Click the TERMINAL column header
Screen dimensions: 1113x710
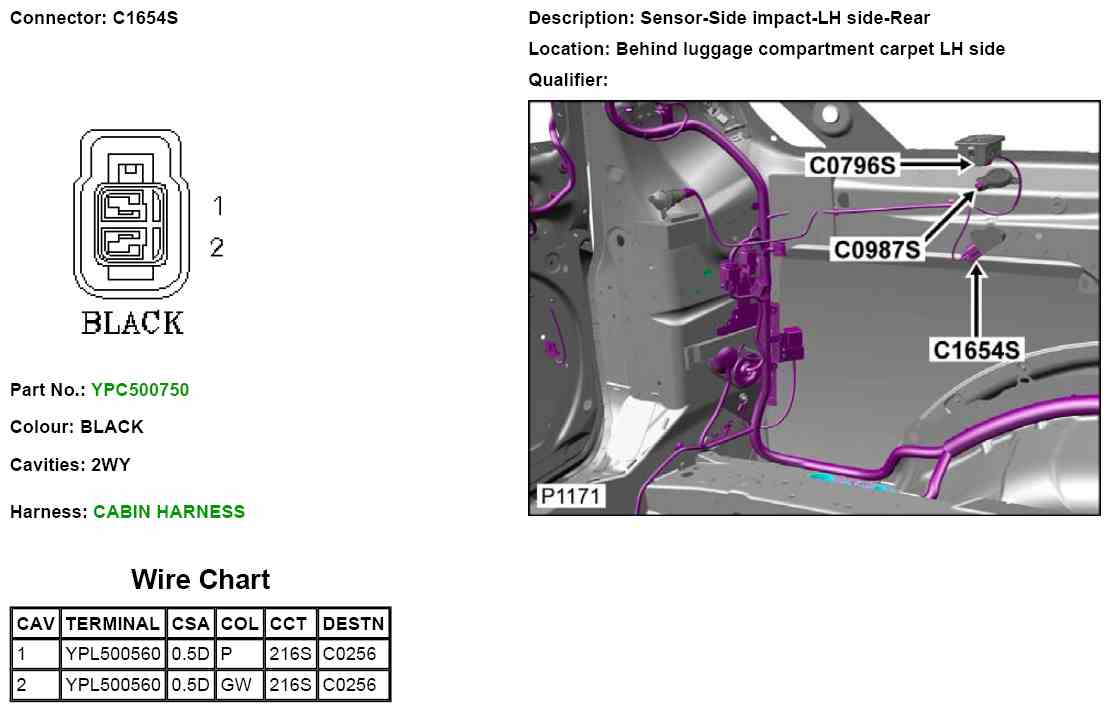[x=112, y=624]
